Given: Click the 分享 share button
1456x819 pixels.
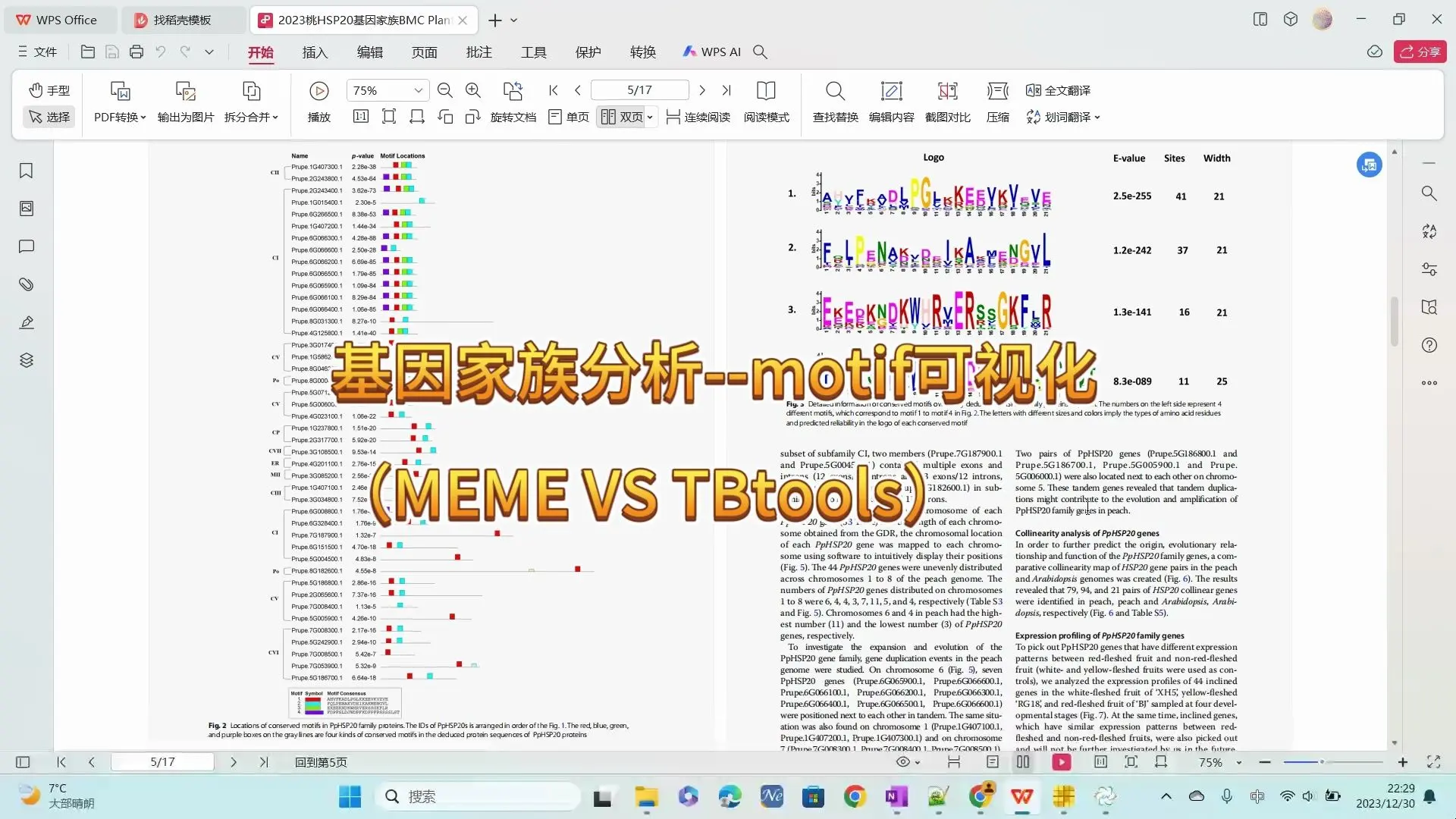Looking at the screenshot, I should 1420,51.
